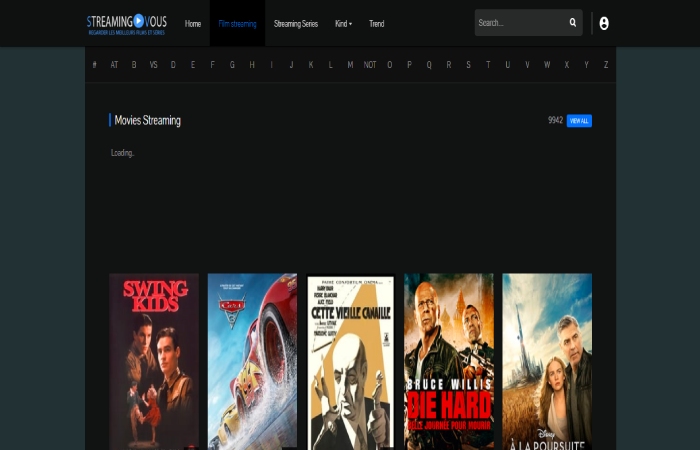Filter movies by NOT letter
This screenshot has height=450, width=700.
click(370, 65)
